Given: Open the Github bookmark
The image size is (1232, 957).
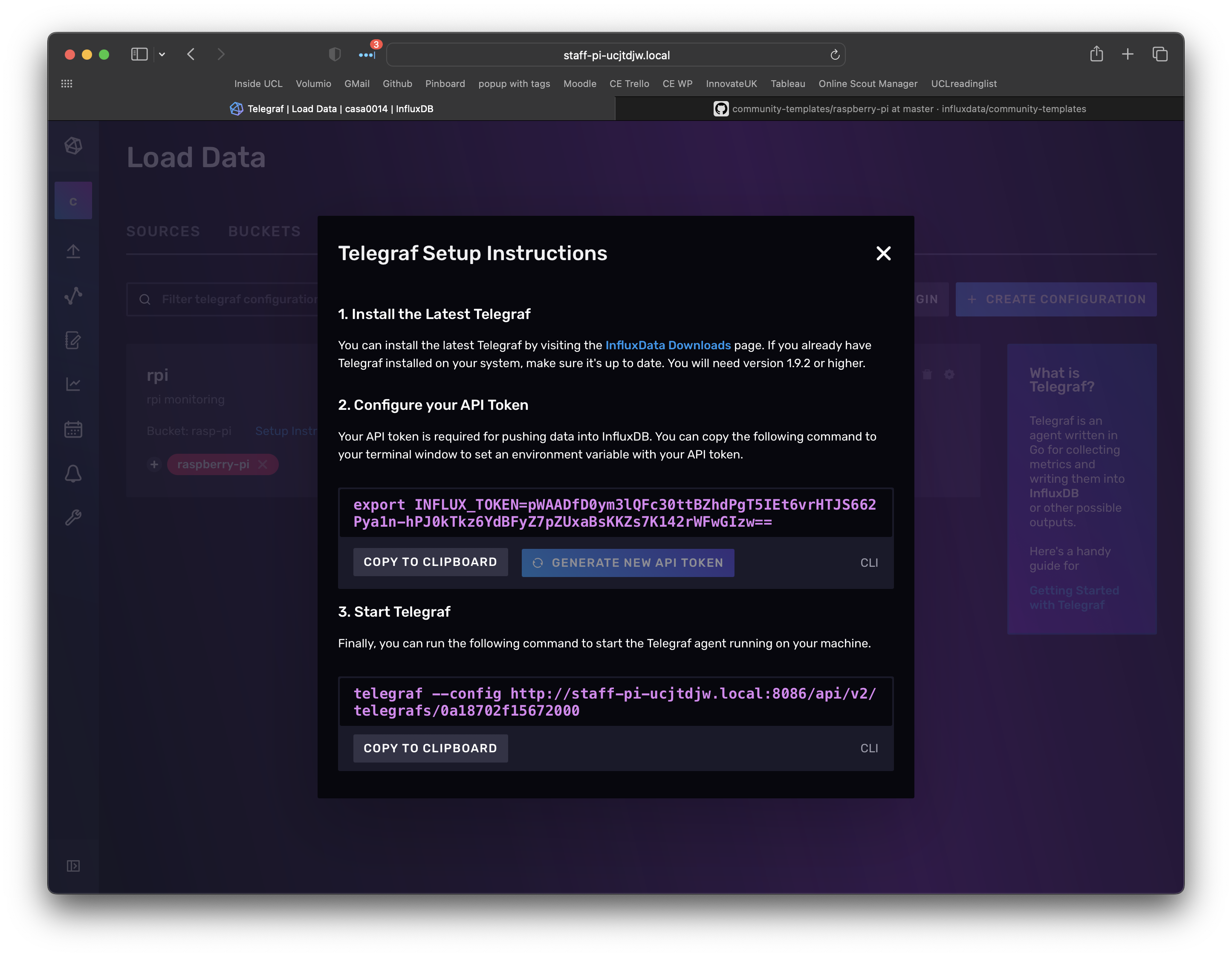Looking at the screenshot, I should (x=397, y=84).
